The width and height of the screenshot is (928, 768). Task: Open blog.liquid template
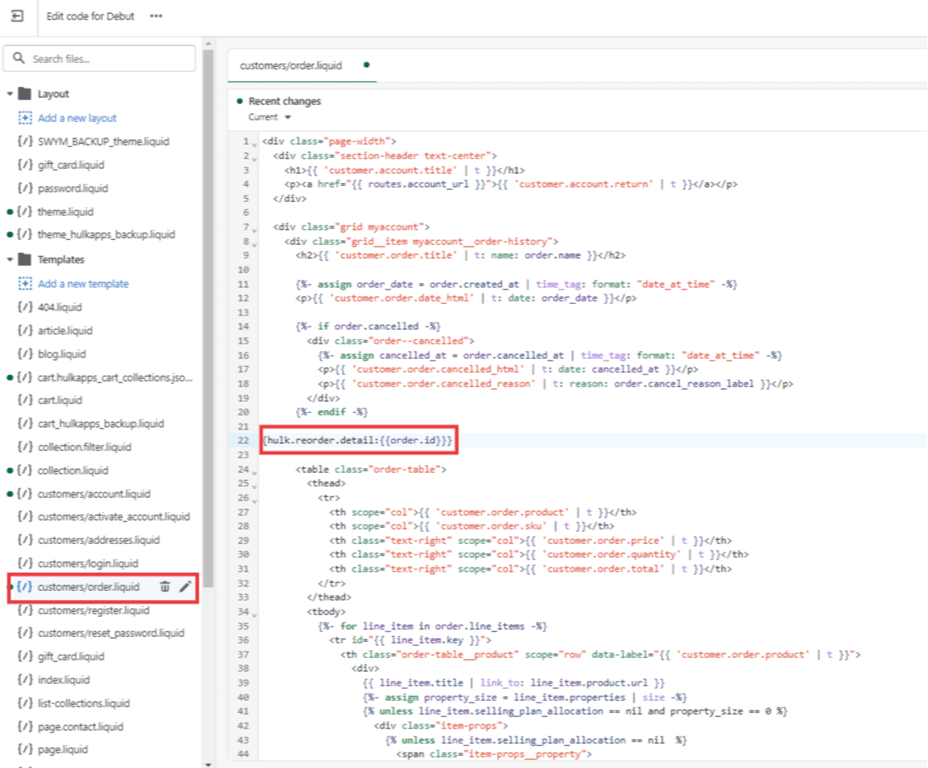click(62, 354)
